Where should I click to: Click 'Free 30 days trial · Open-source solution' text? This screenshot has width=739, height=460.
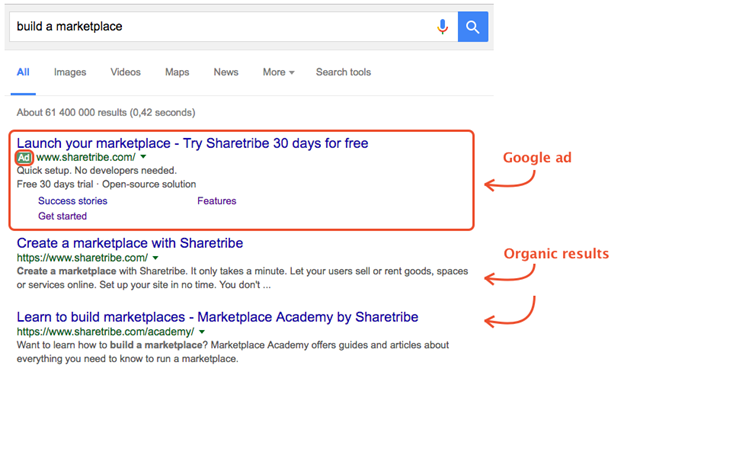pyautogui.click(x=106, y=184)
